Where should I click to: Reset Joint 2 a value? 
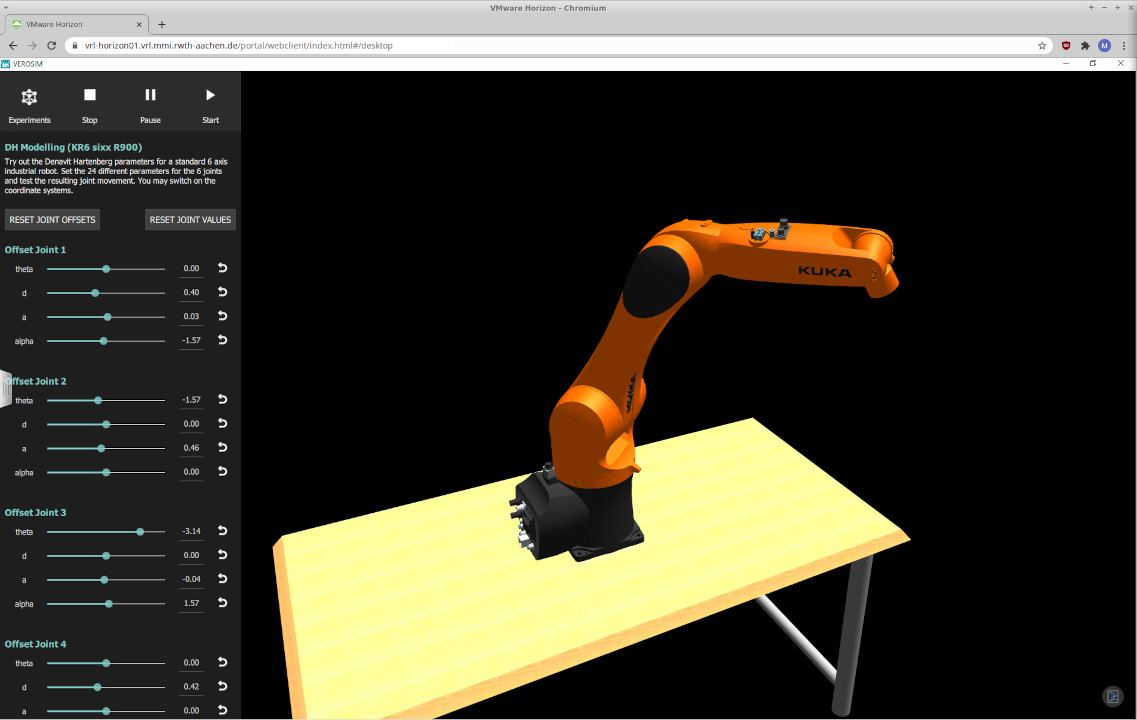coord(223,447)
